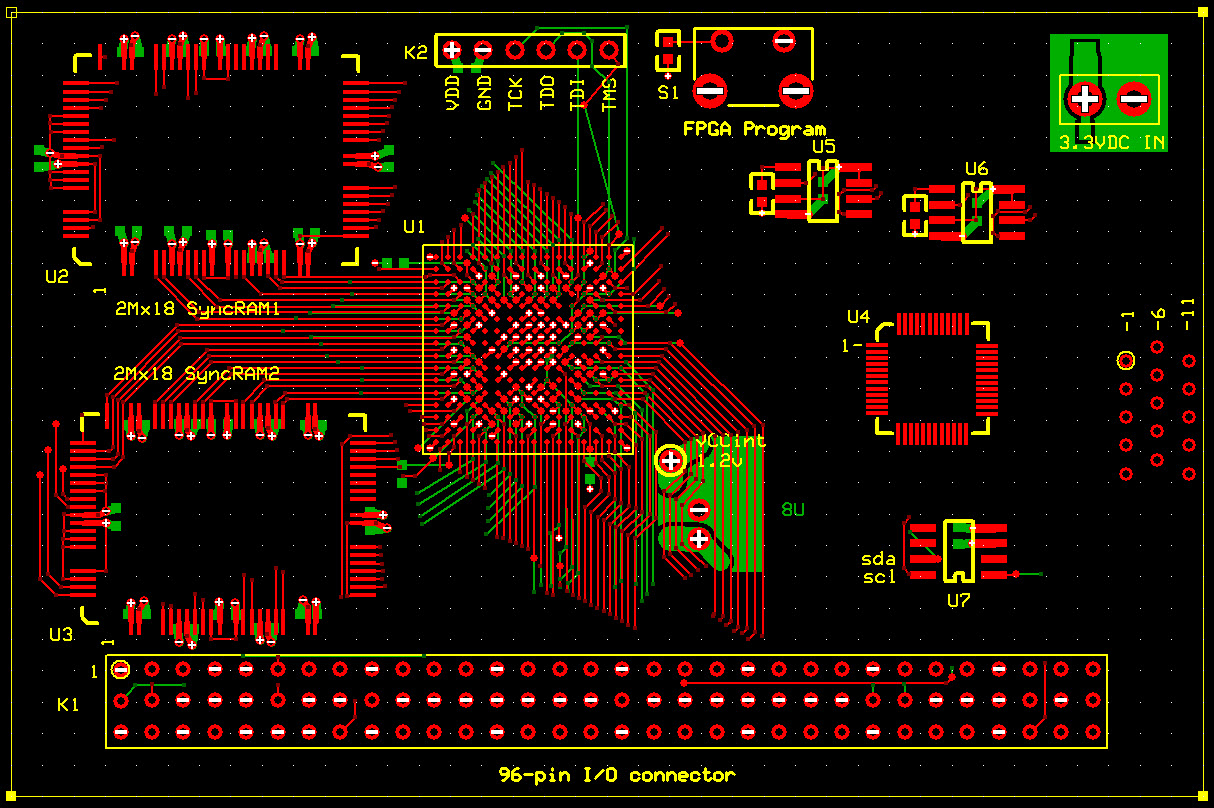Click the S1 switch footprint

click(667, 53)
